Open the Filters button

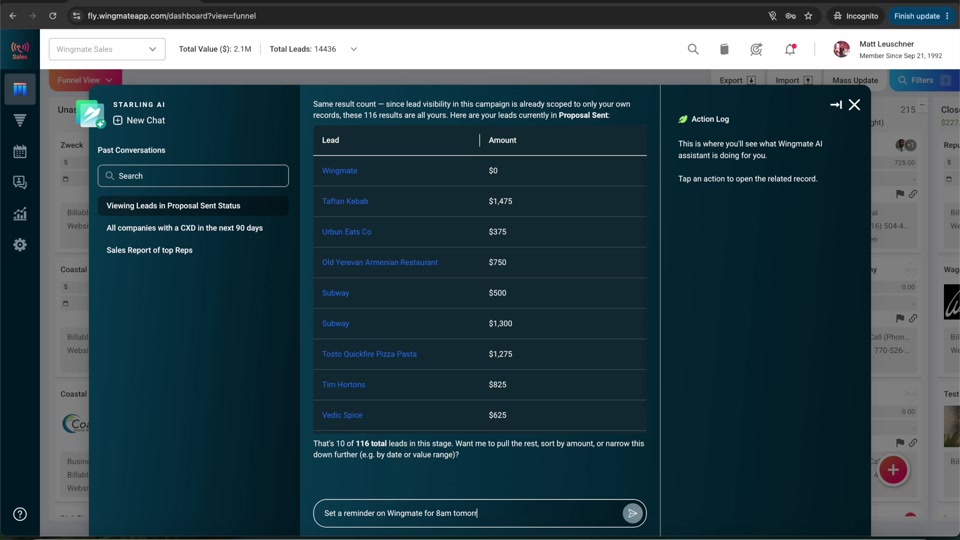[x=924, y=80]
